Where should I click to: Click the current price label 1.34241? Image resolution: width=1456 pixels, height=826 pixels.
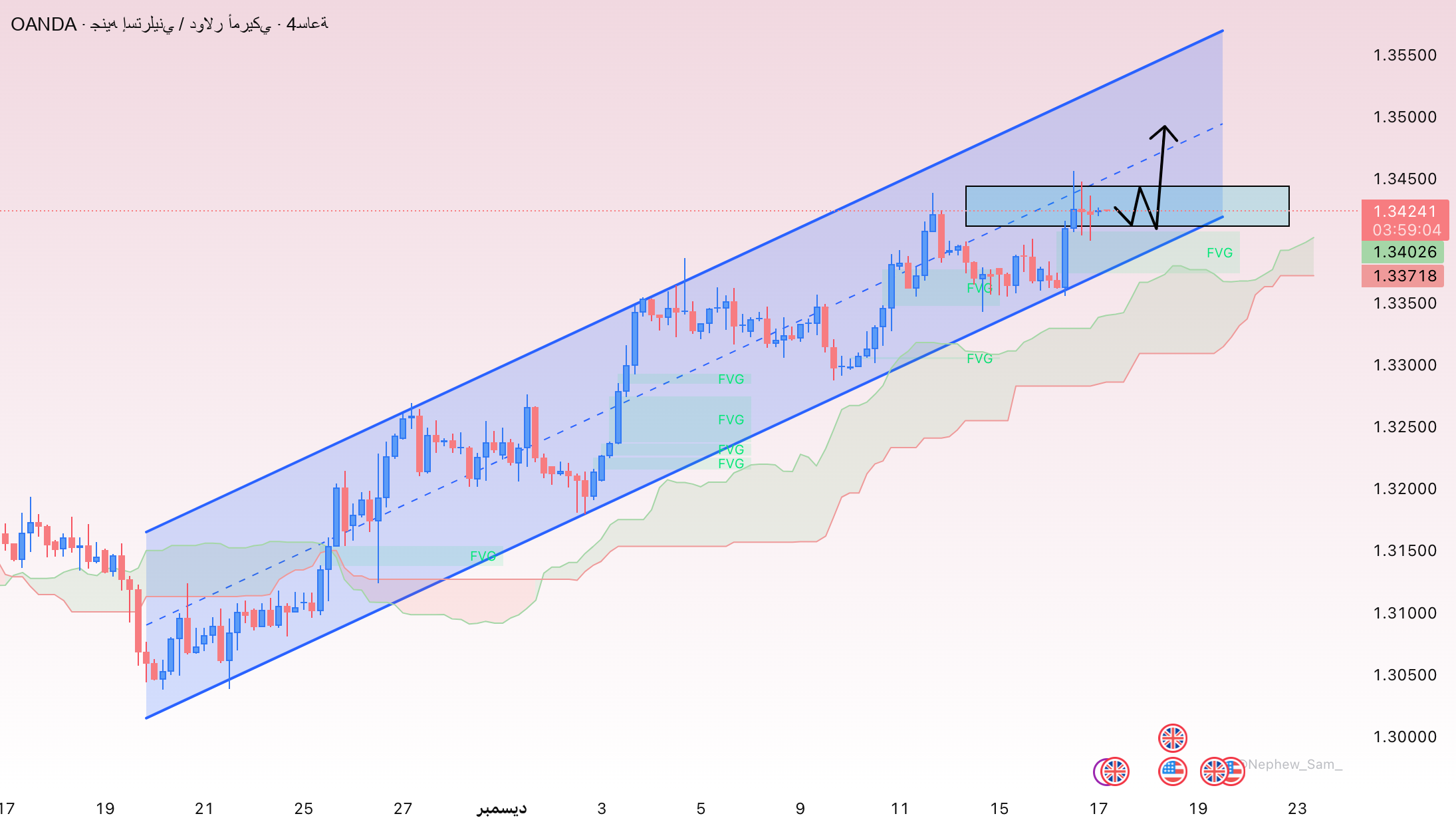[1404, 211]
